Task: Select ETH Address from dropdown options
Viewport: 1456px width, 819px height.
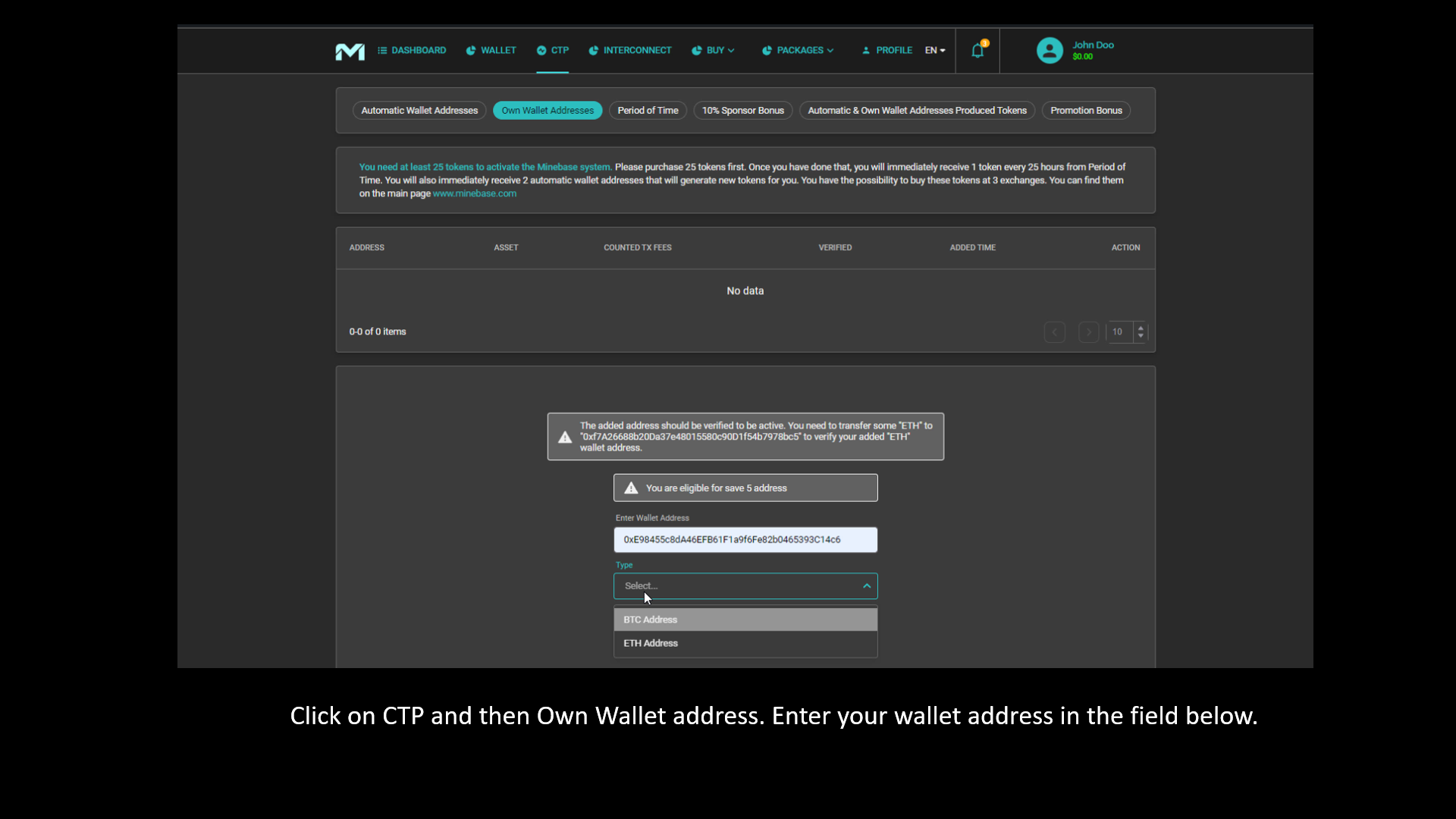Action: click(x=745, y=643)
